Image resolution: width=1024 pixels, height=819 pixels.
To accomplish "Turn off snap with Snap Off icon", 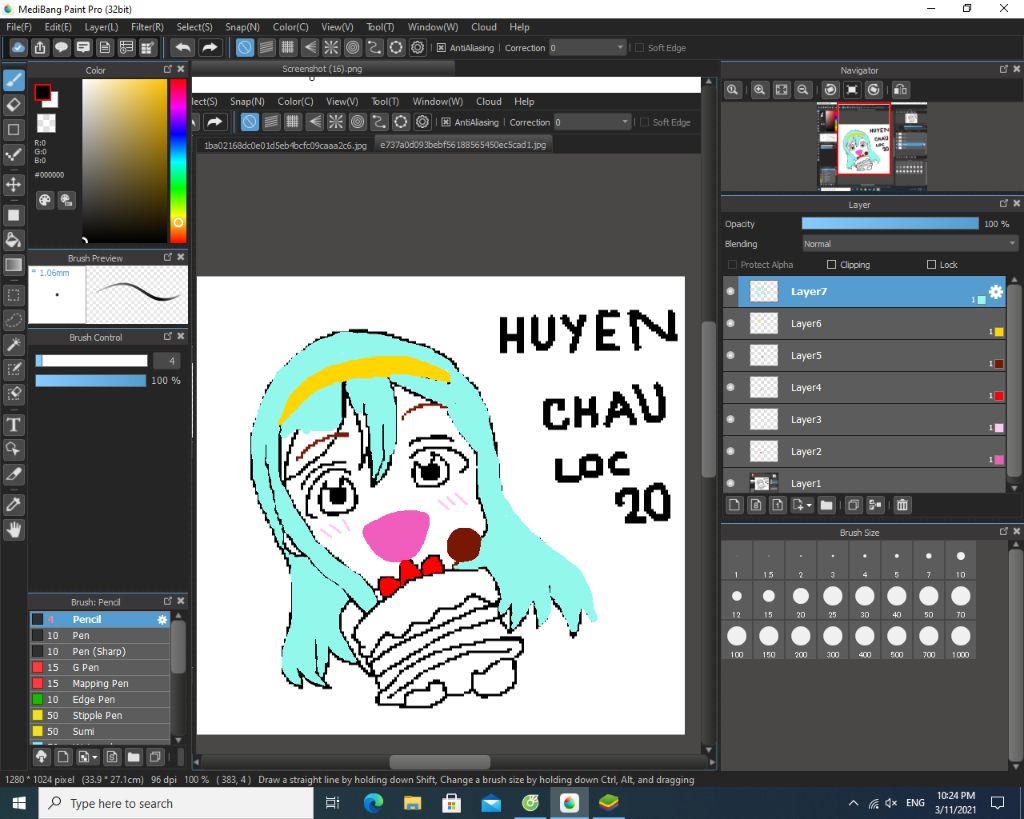I will click(x=244, y=48).
